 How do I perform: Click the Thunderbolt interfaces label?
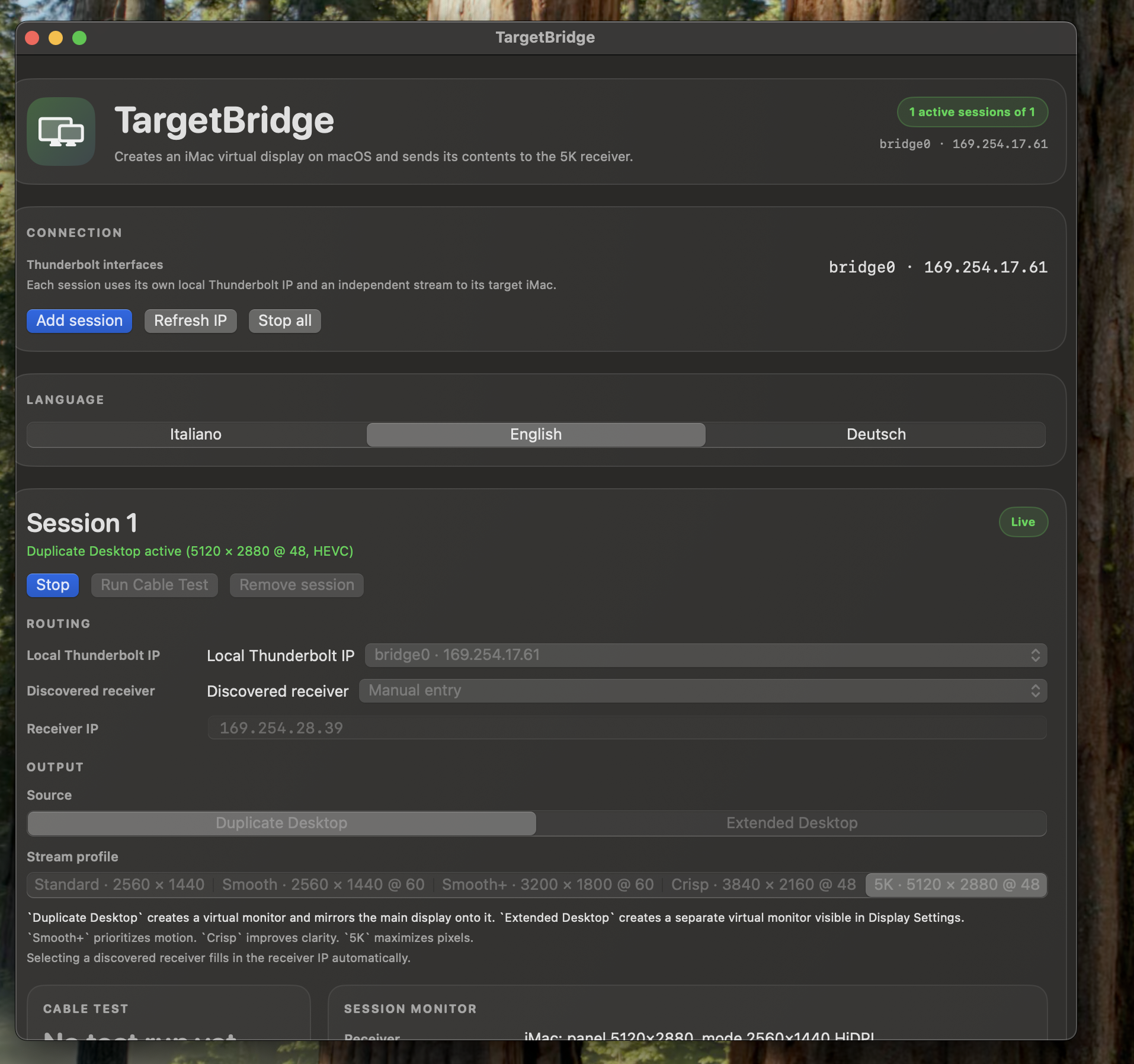click(x=95, y=265)
